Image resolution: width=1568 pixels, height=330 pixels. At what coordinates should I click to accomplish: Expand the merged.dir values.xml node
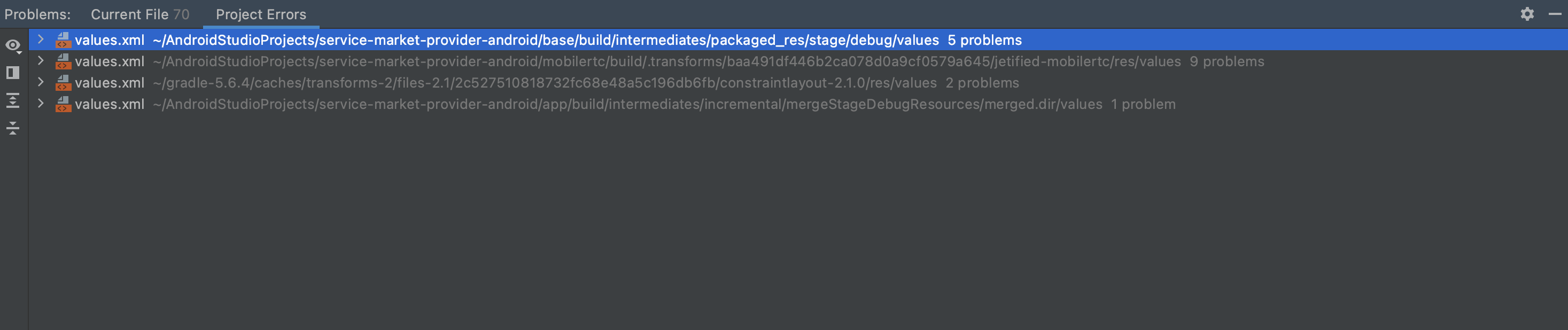[x=40, y=103]
